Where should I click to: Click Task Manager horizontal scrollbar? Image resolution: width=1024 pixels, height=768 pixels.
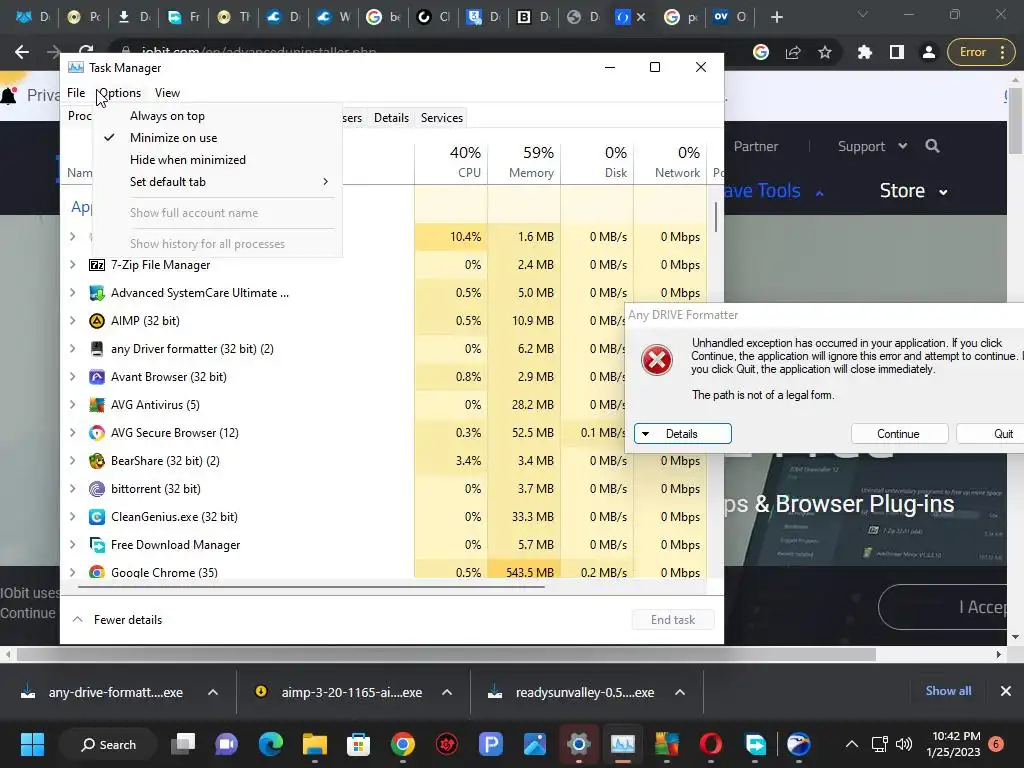[x=311, y=586]
